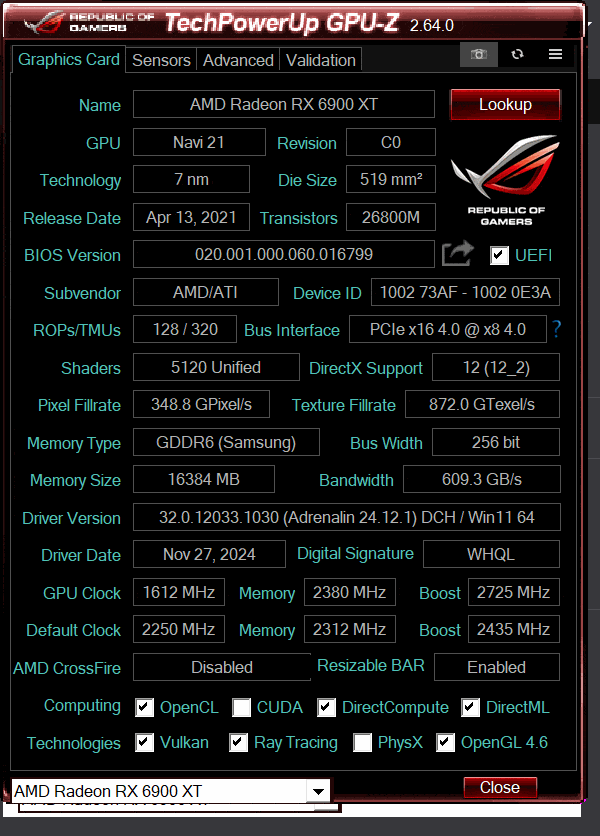The image size is (600, 836).
Task: Toggle the DirectCompute checkbox
Action: (326, 708)
